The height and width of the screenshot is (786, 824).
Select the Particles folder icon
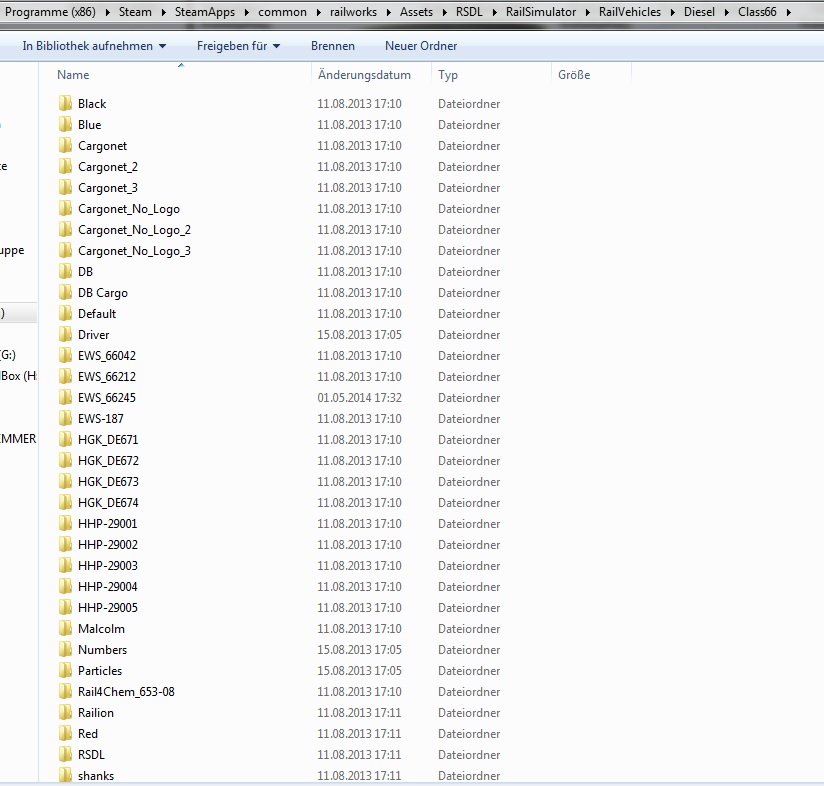[x=65, y=670]
